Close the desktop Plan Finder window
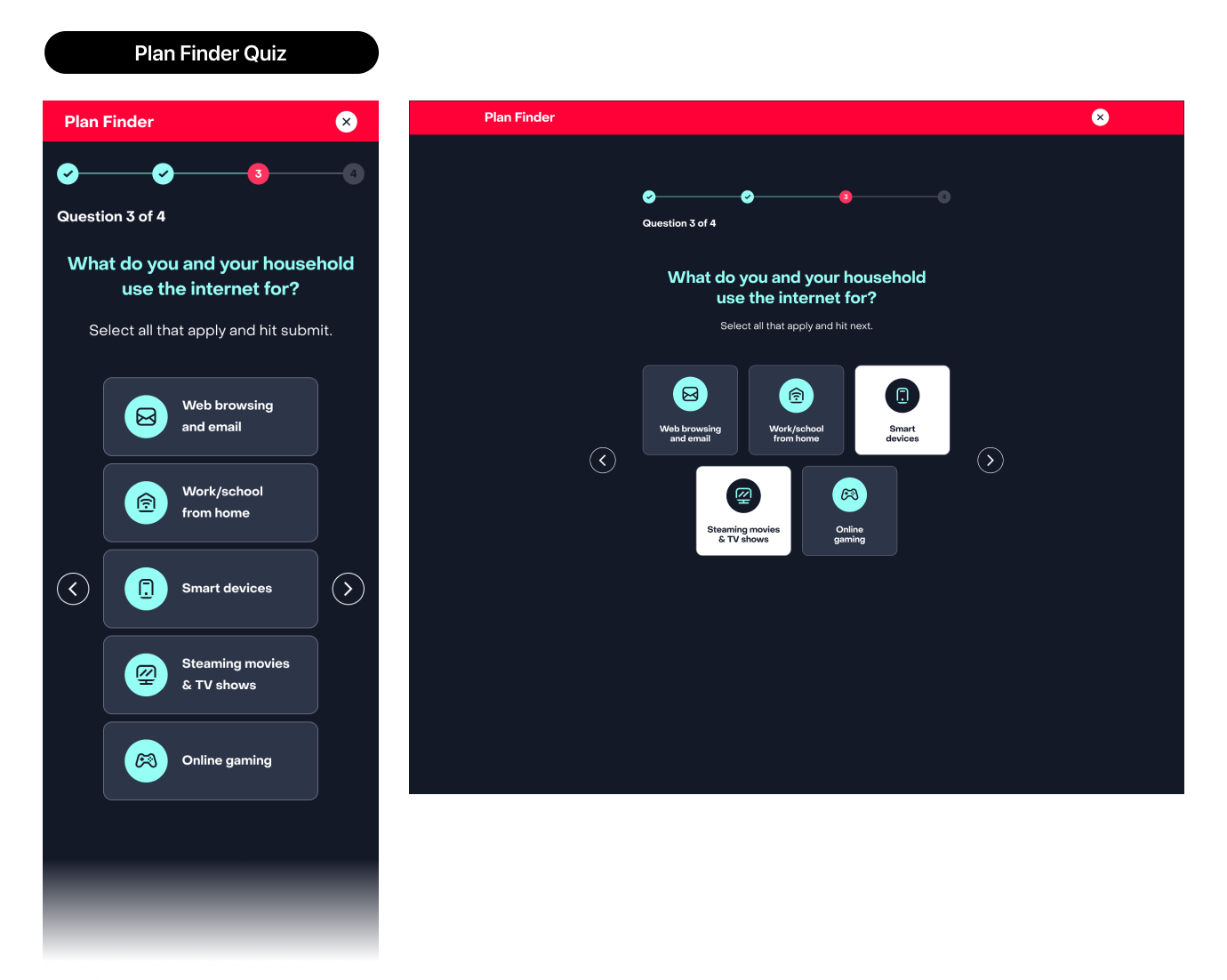 coord(1101,117)
